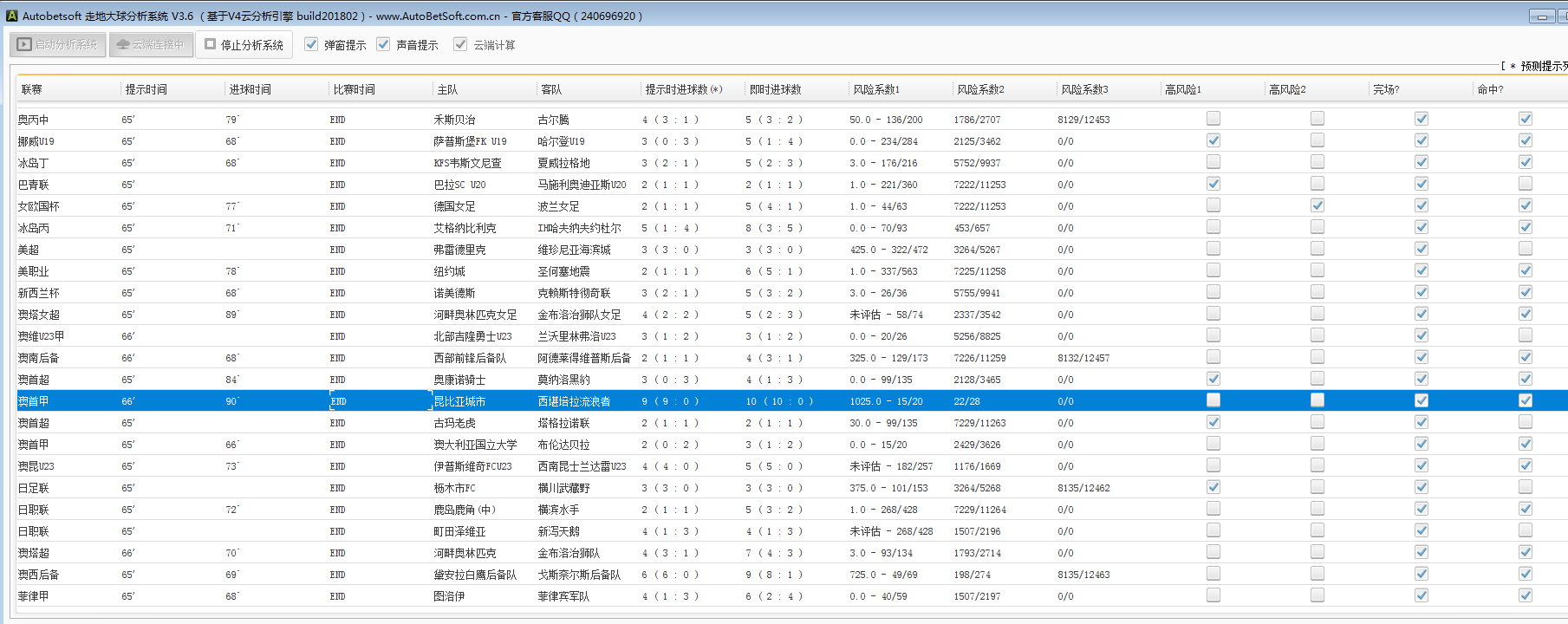Click the 提示时进球数 column header
Image resolution: width=1568 pixels, height=624 pixels.
[682, 89]
